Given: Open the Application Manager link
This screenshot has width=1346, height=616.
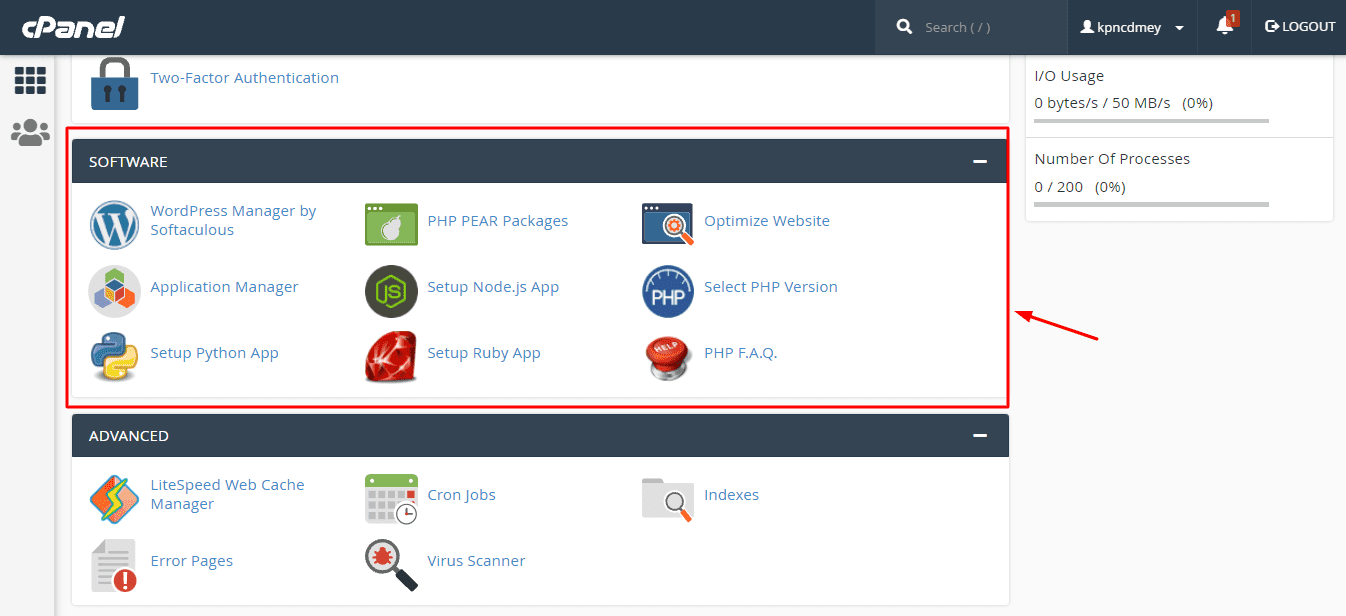Looking at the screenshot, I should pyautogui.click(x=224, y=287).
